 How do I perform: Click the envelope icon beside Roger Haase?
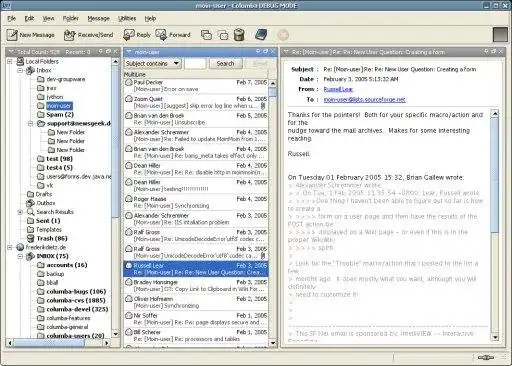coord(129,199)
